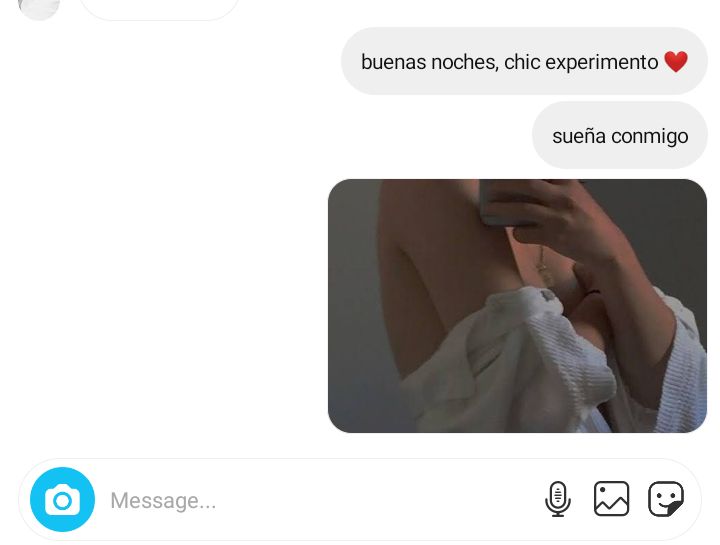The image size is (720, 545).
Task: Open the sticker picker icon
Action: [666, 499]
